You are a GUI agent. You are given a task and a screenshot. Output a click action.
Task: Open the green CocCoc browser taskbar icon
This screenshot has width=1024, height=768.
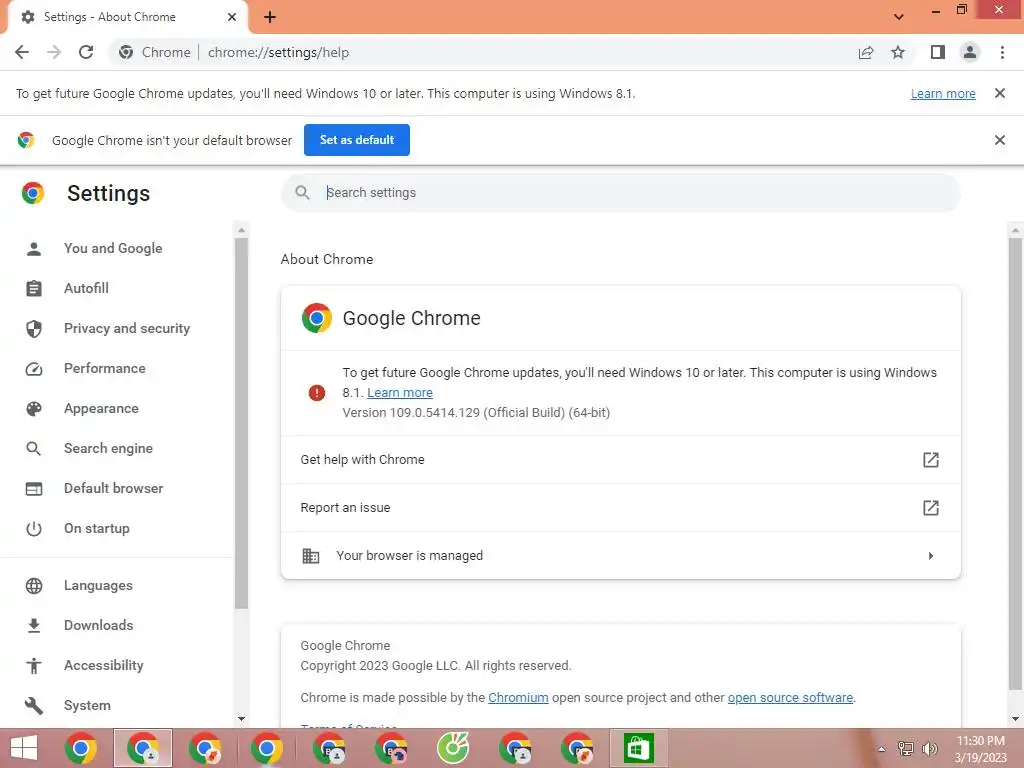click(x=453, y=748)
